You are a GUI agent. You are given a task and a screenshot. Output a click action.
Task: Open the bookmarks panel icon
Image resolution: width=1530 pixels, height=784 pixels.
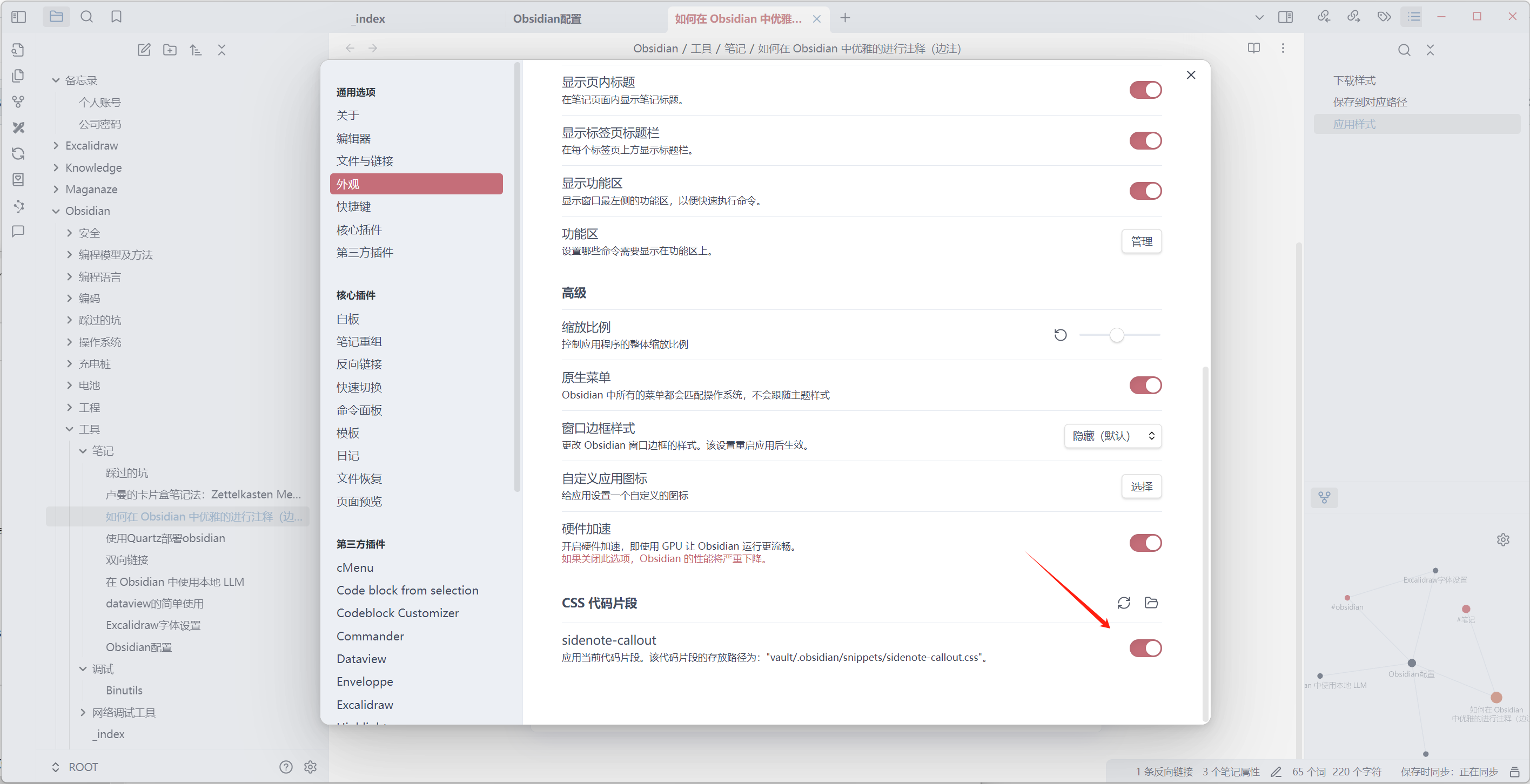pyautogui.click(x=116, y=17)
